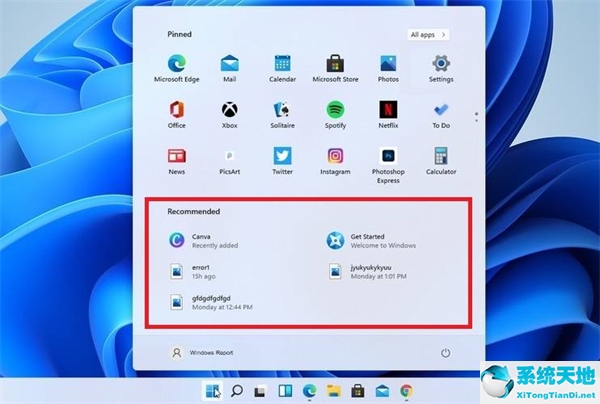Open Photoshop Express
The image size is (600, 404).
pyautogui.click(x=388, y=165)
